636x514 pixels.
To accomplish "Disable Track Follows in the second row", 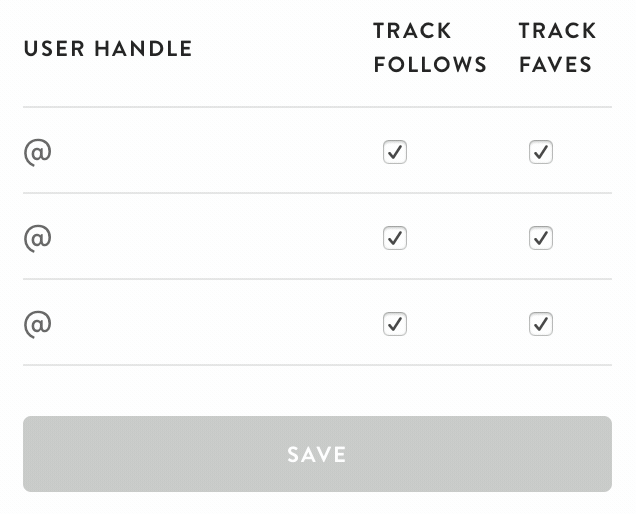I will tap(395, 238).
